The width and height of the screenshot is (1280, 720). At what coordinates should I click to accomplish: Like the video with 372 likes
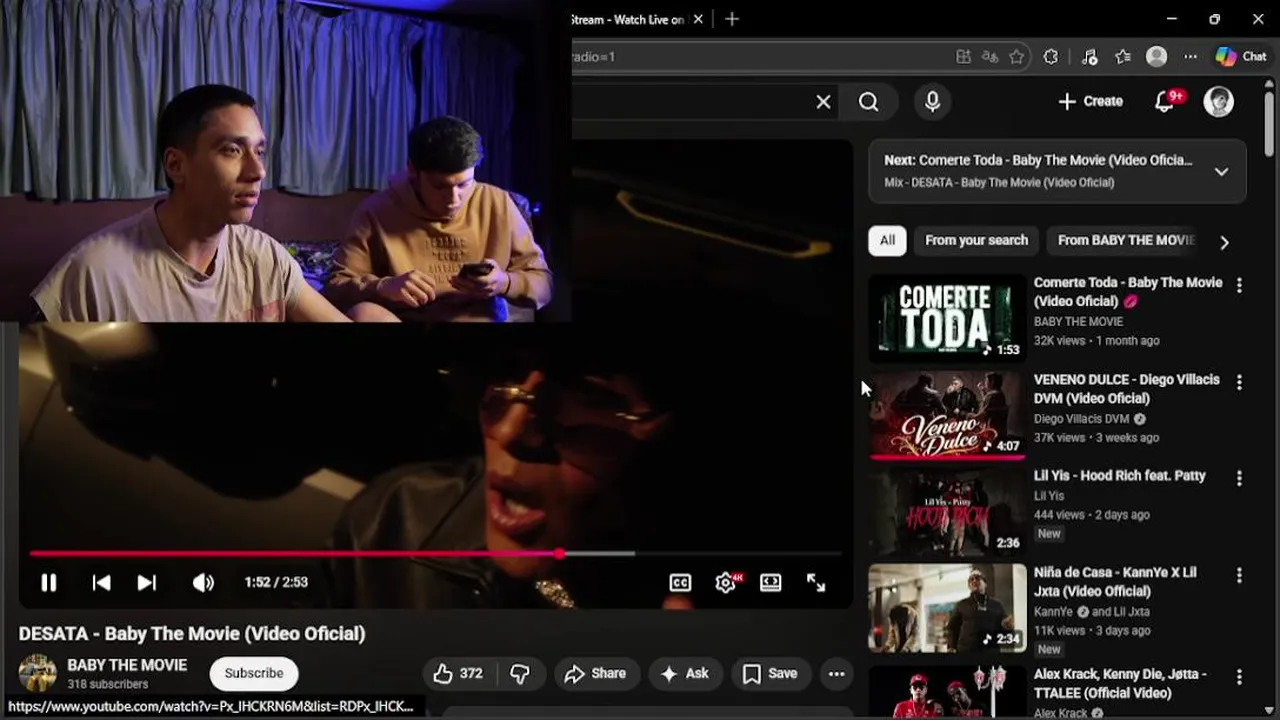458,674
